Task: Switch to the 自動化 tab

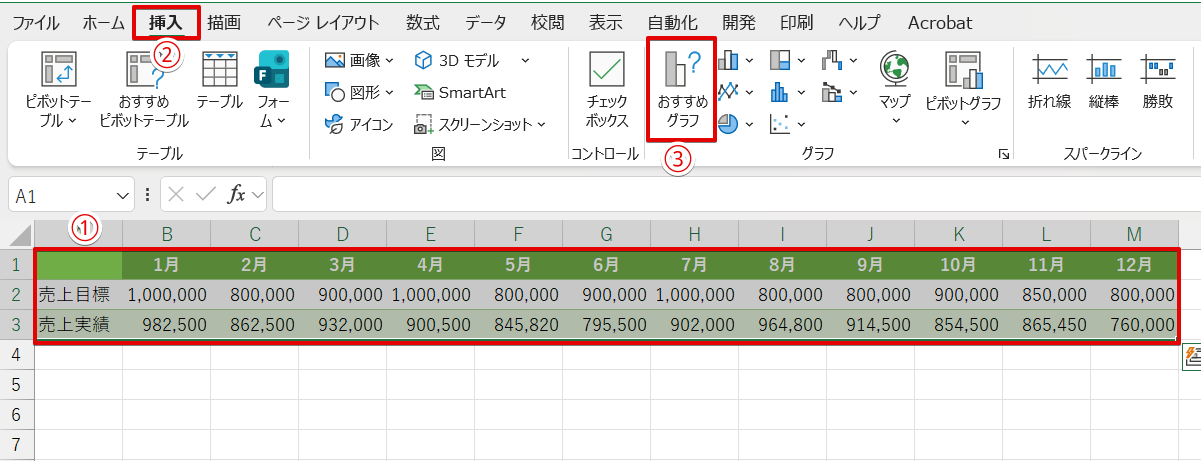Action: pyautogui.click(x=672, y=23)
